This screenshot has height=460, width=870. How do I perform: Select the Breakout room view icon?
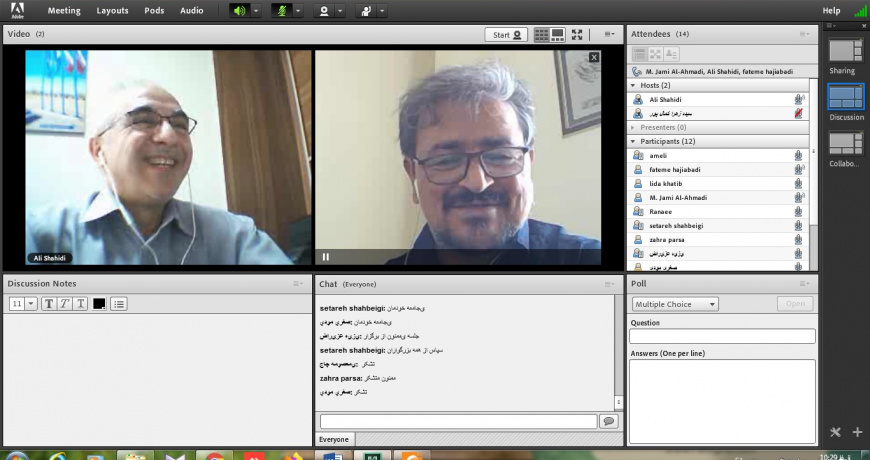coord(655,54)
